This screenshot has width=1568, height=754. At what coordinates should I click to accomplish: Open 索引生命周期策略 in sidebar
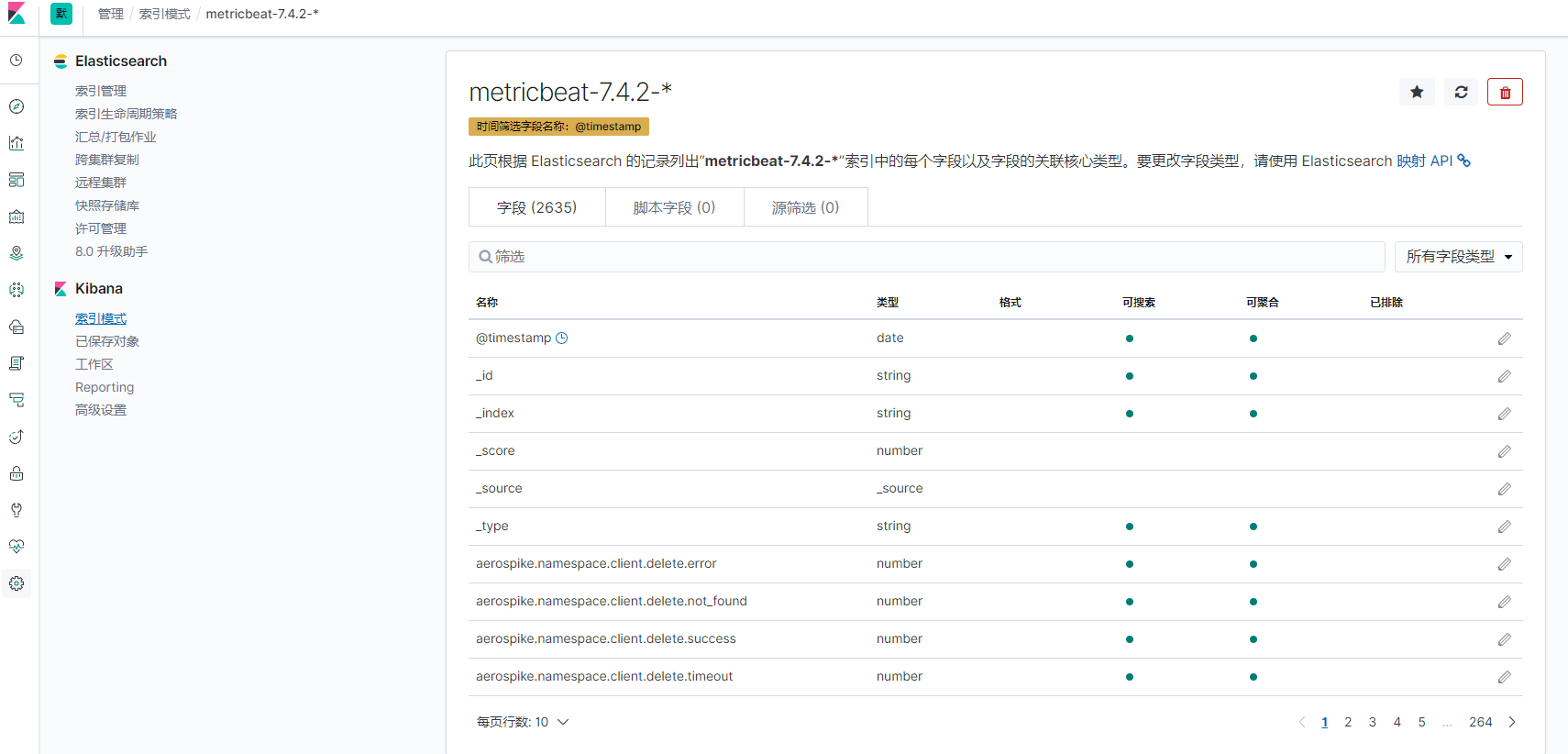point(127,114)
